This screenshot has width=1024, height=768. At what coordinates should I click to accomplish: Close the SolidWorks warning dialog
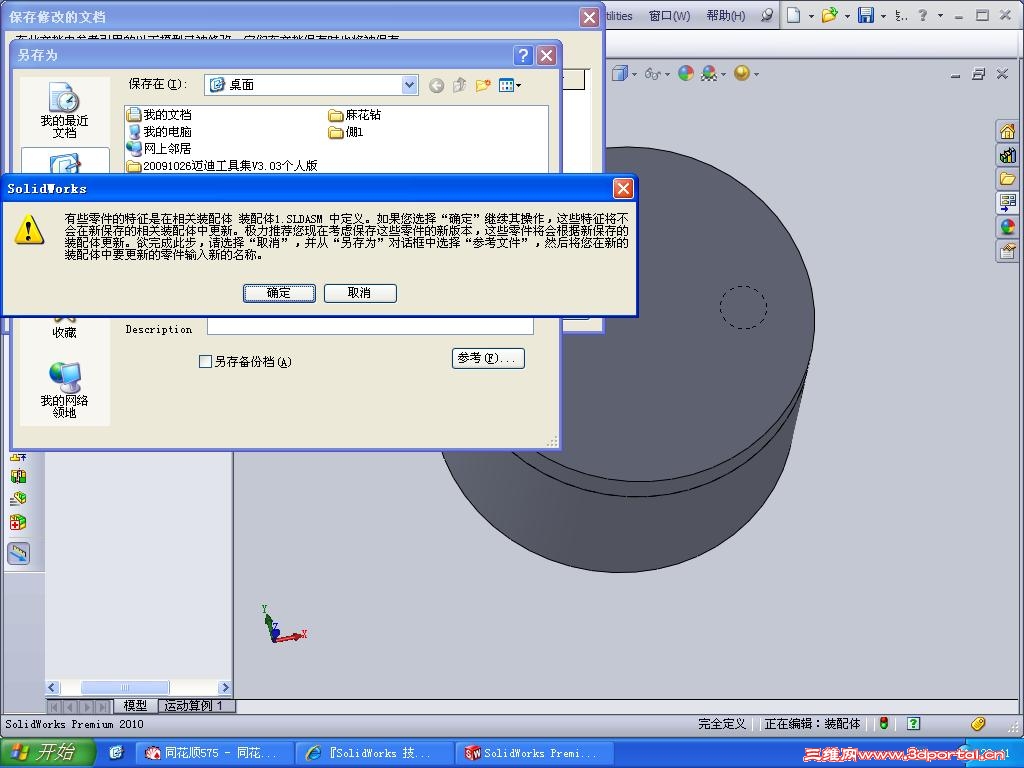click(x=623, y=189)
